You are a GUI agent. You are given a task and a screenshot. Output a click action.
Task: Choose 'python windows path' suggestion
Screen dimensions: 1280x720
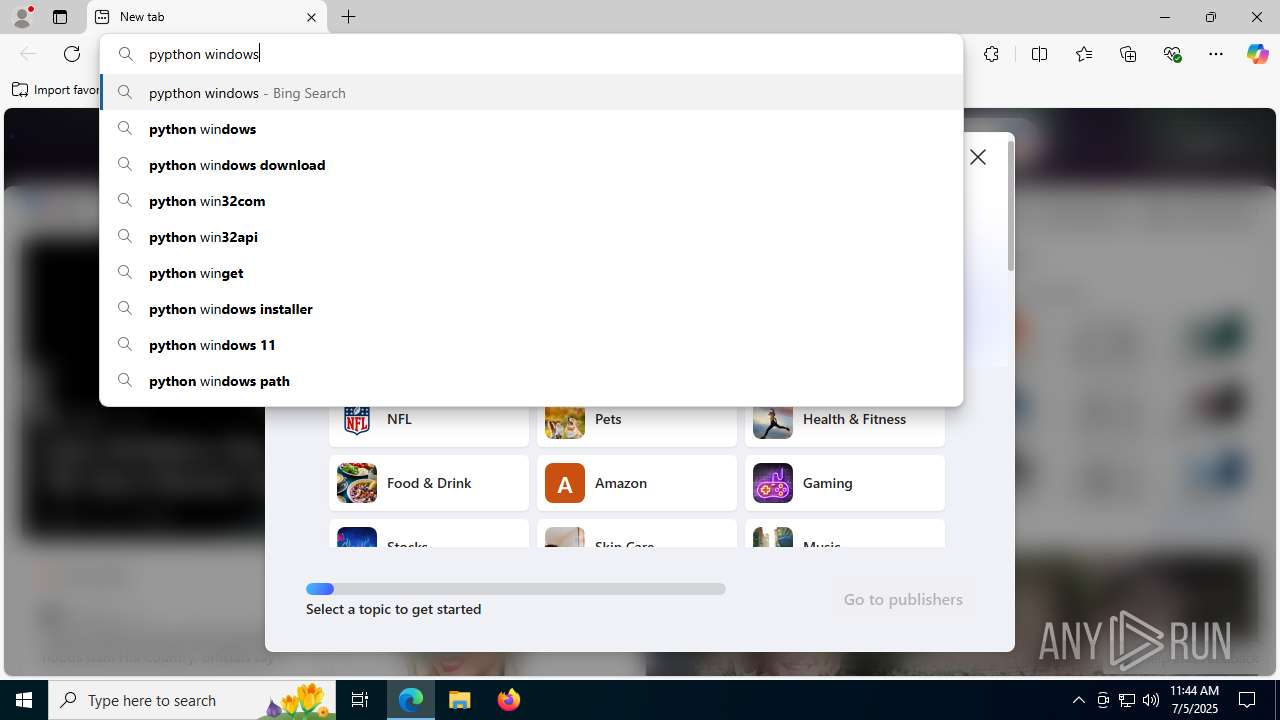point(531,381)
